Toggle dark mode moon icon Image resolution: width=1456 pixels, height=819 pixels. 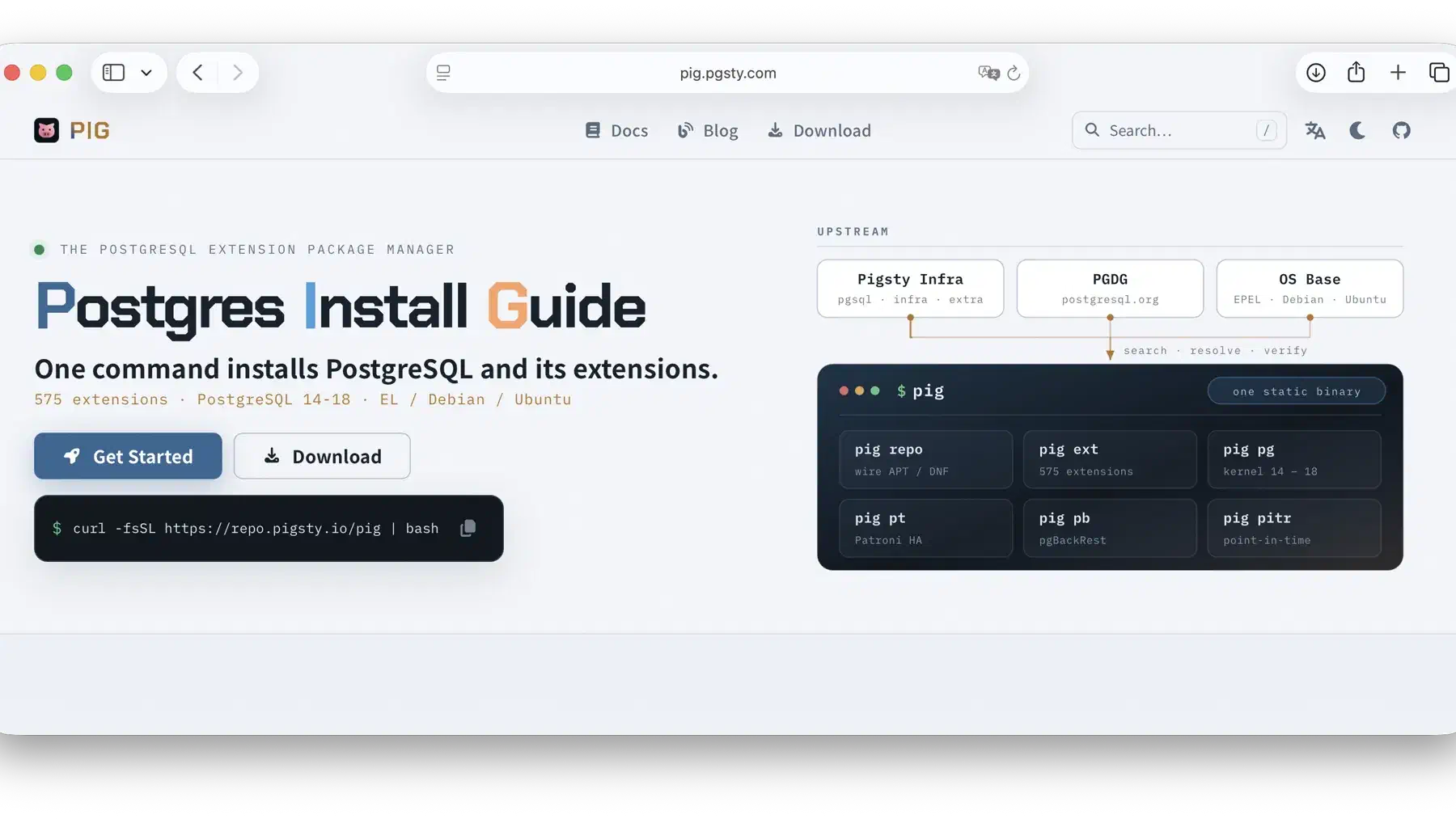tap(1357, 130)
